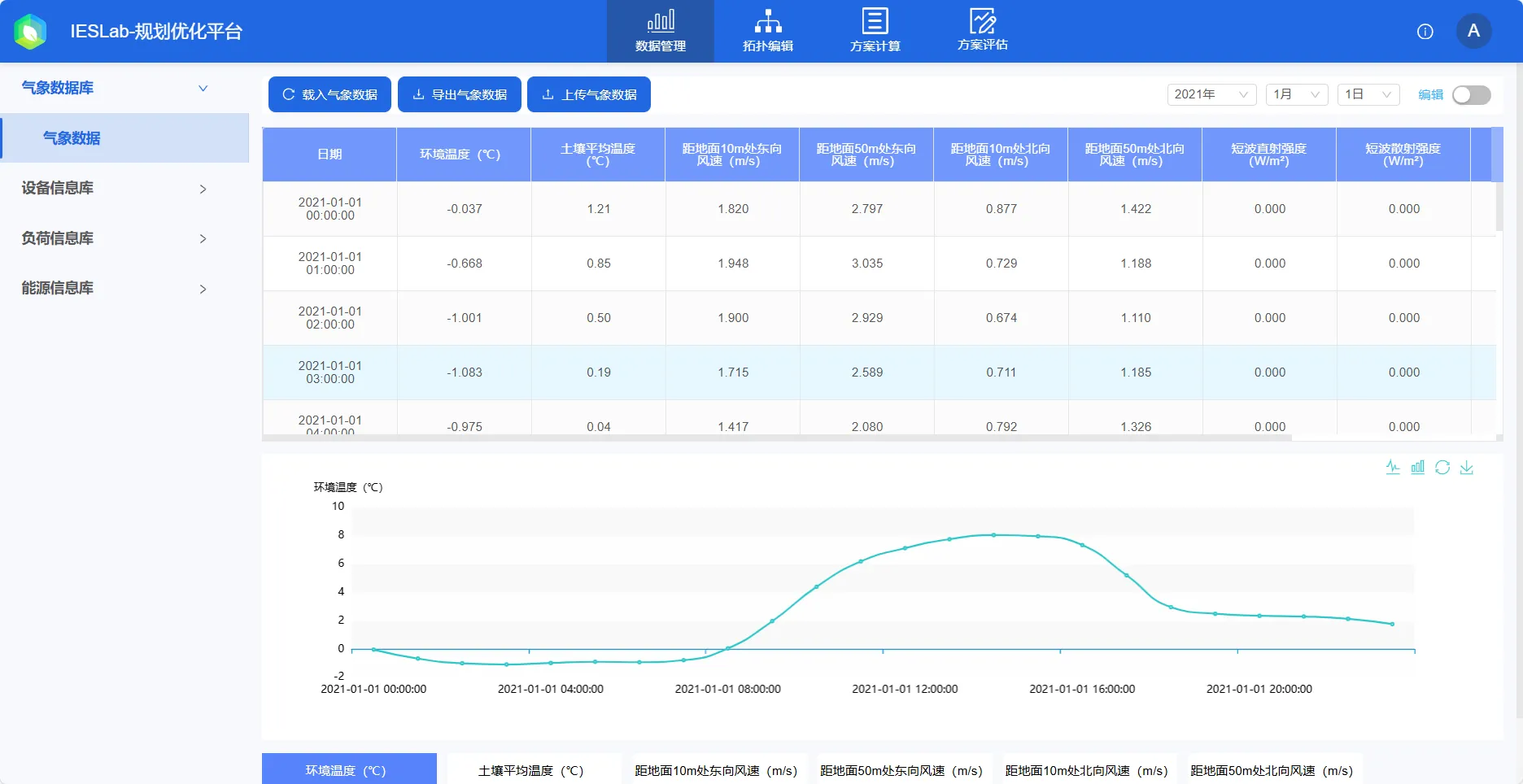Click the 短波散射强度 column header
The width and height of the screenshot is (1523, 784).
1403,155
